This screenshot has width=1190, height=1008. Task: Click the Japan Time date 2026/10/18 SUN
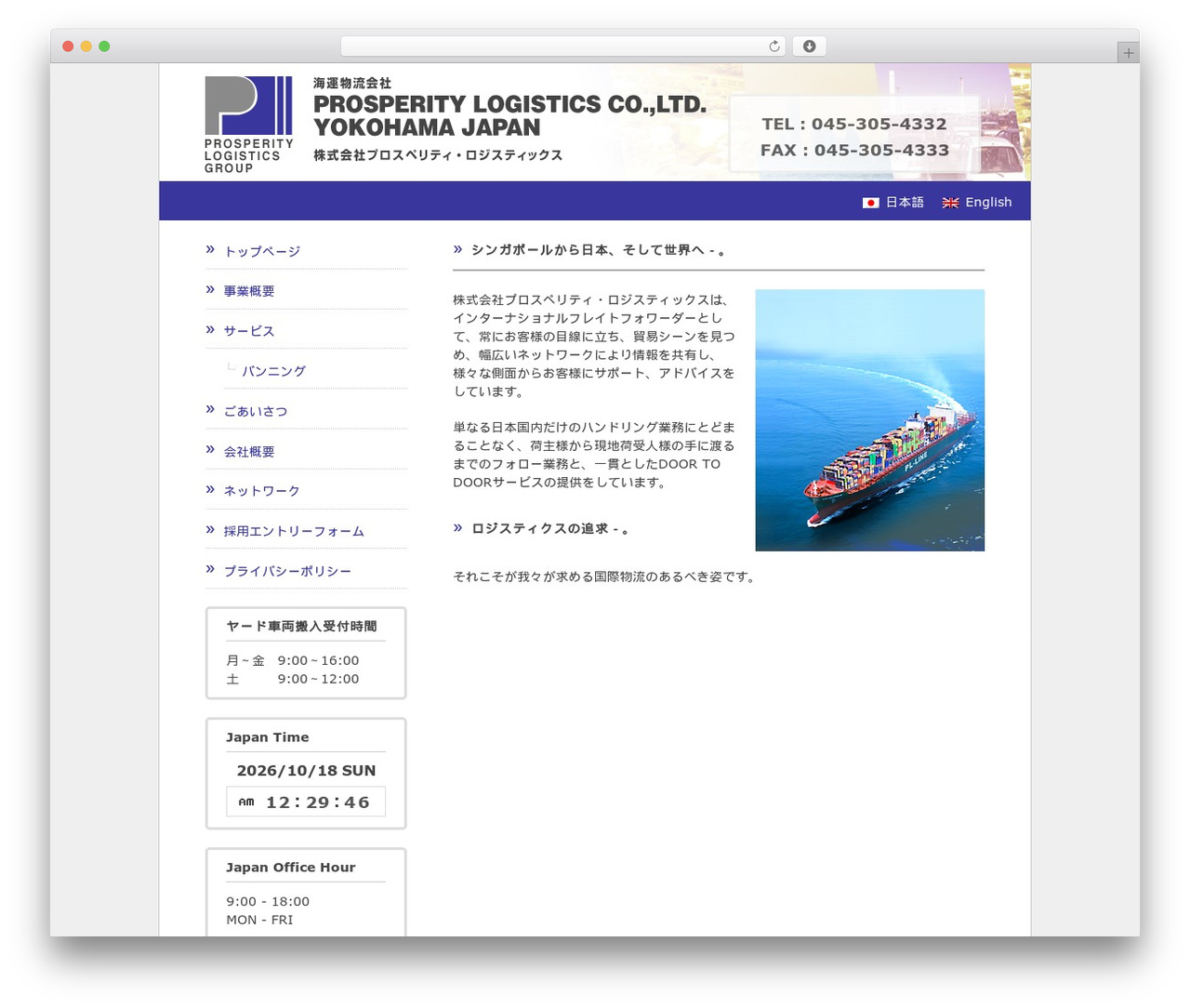click(x=306, y=771)
